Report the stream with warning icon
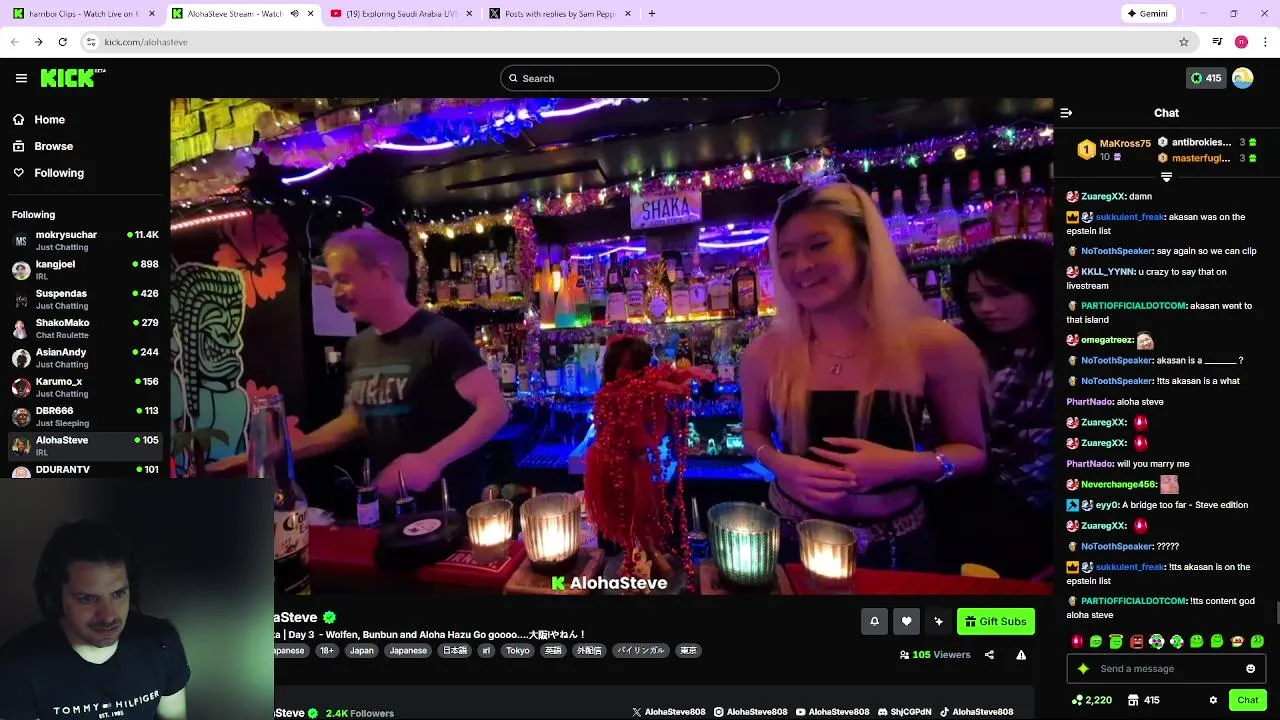Viewport: 1280px width, 720px height. (x=1021, y=655)
